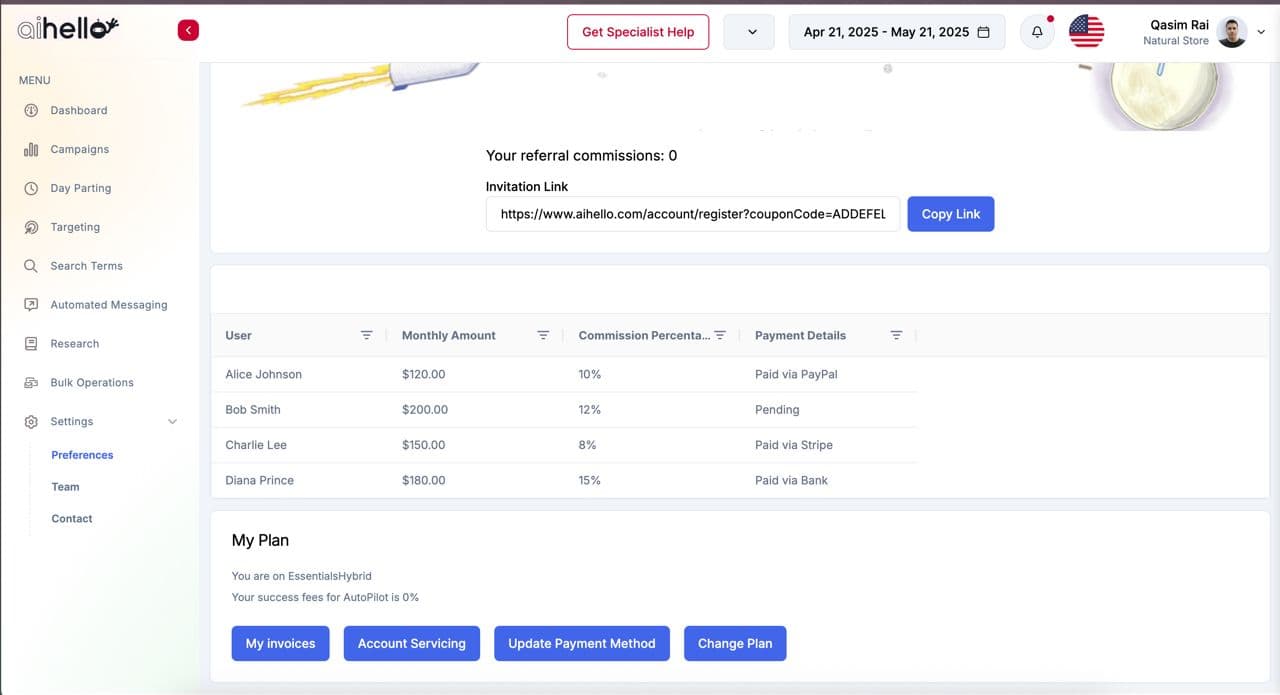The image size is (1280, 695).
Task: Click the Copy Link button
Action: [950, 214]
